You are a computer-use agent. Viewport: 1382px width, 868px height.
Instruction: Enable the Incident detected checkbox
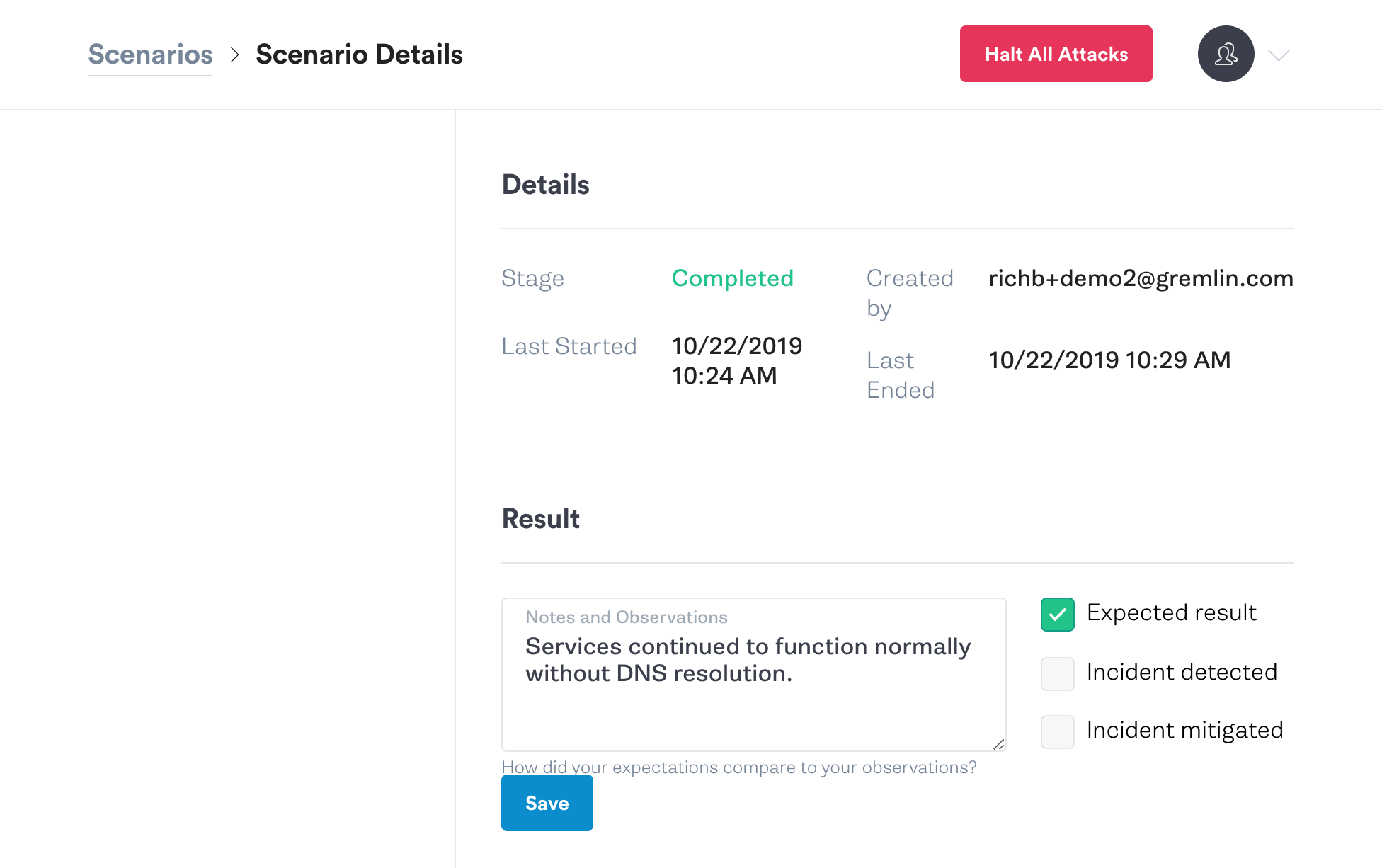[1057, 673]
